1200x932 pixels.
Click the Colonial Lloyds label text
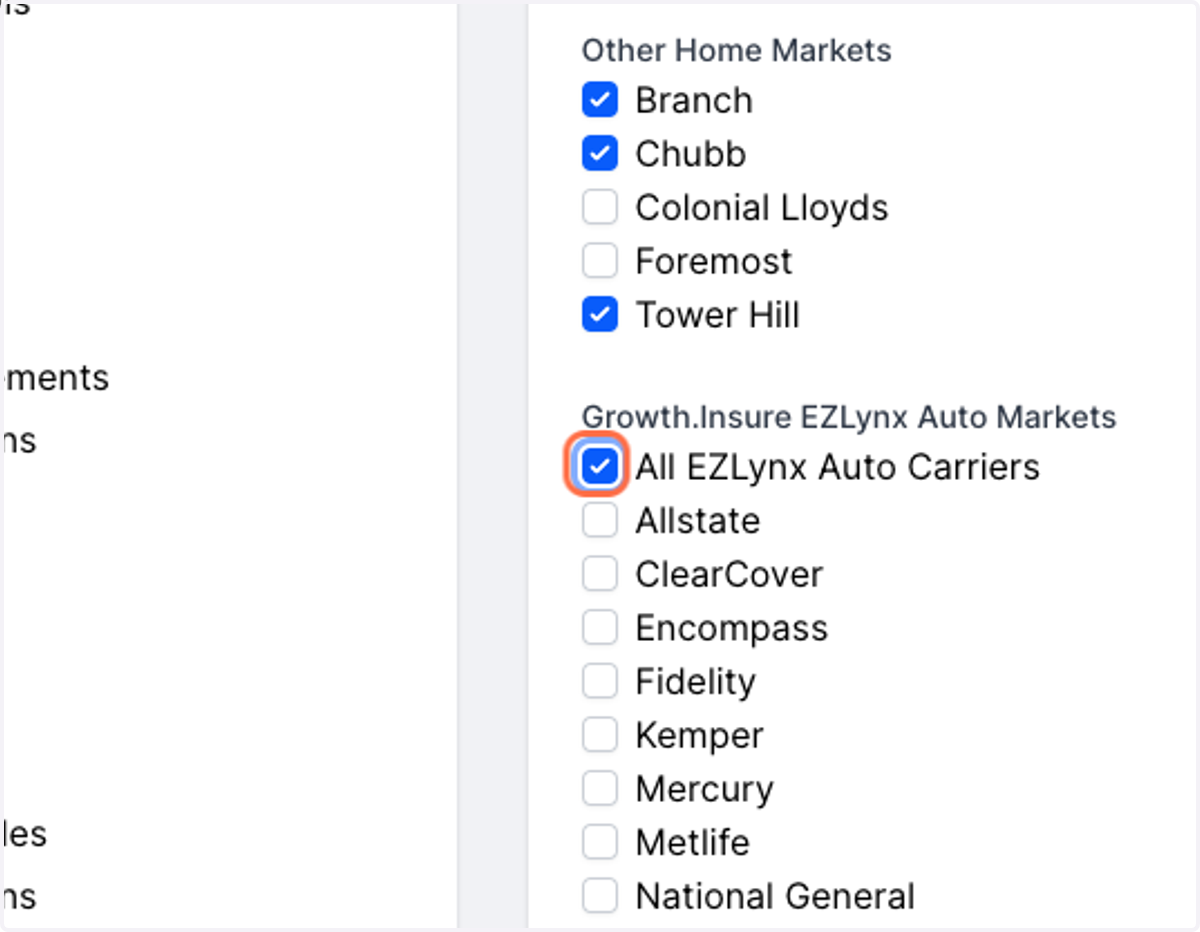point(762,208)
